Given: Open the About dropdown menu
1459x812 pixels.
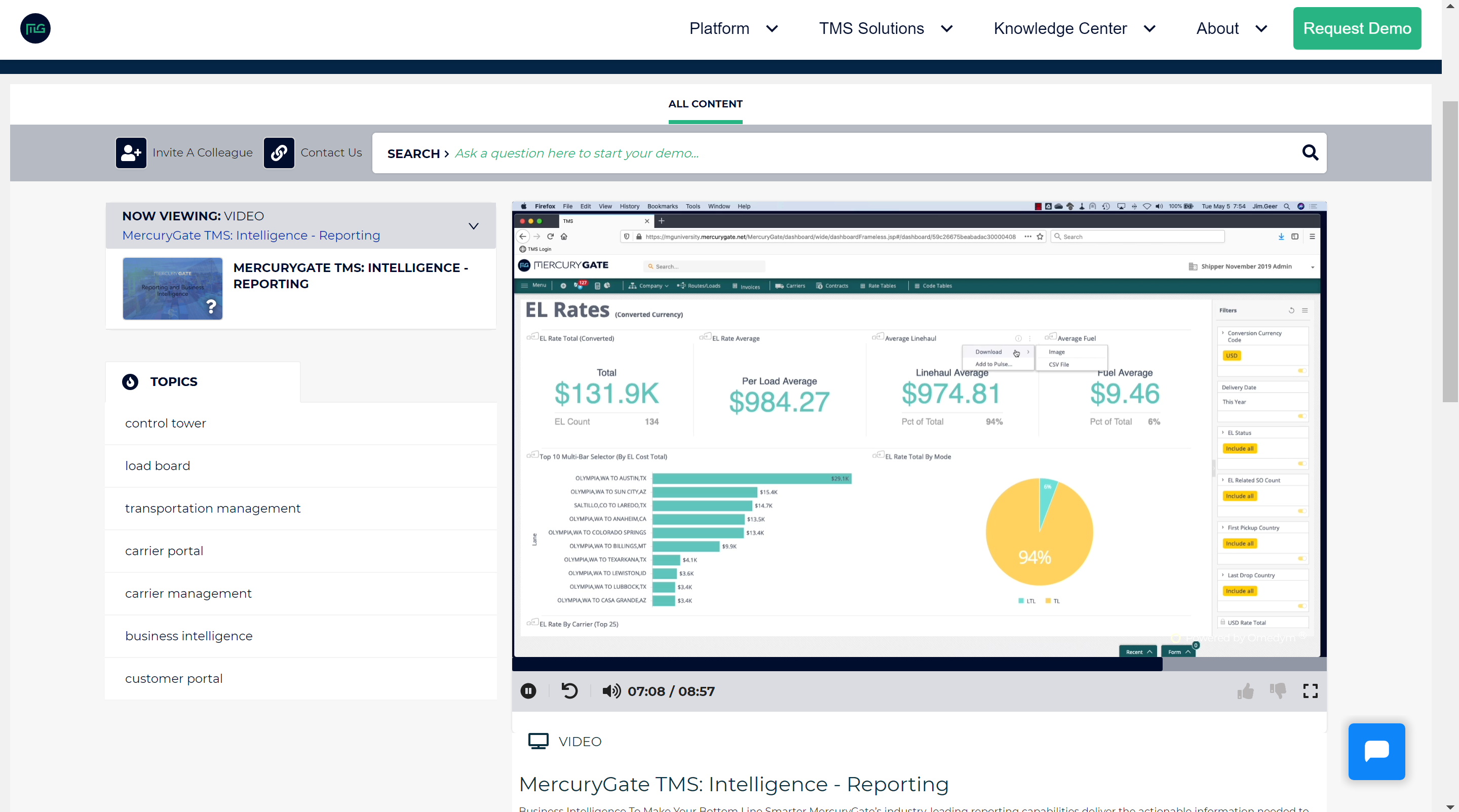Looking at the screenshot, I should [x=1231, y=28].
